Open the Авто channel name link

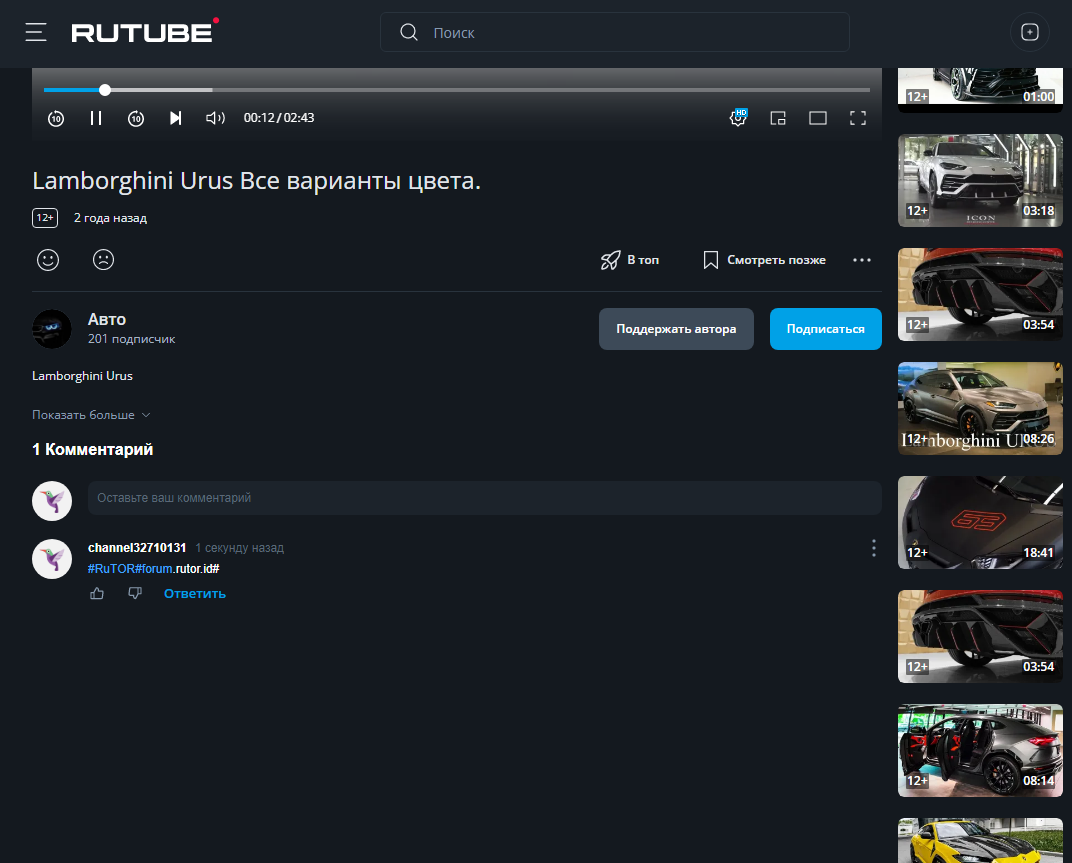pyautogui.click(x=107, y=319)
